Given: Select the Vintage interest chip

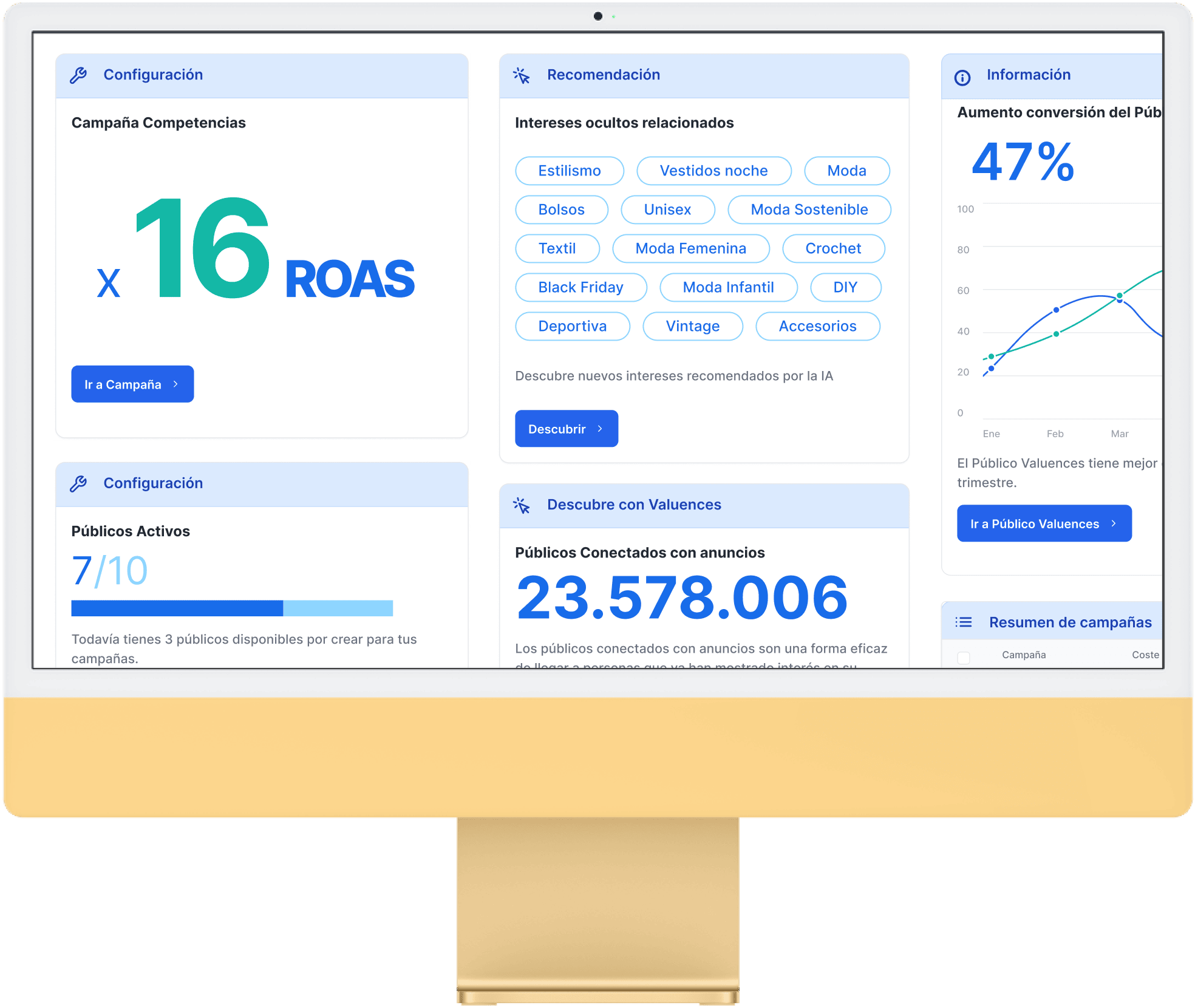Looking at the screenshot, I should (x=692, y=326).
